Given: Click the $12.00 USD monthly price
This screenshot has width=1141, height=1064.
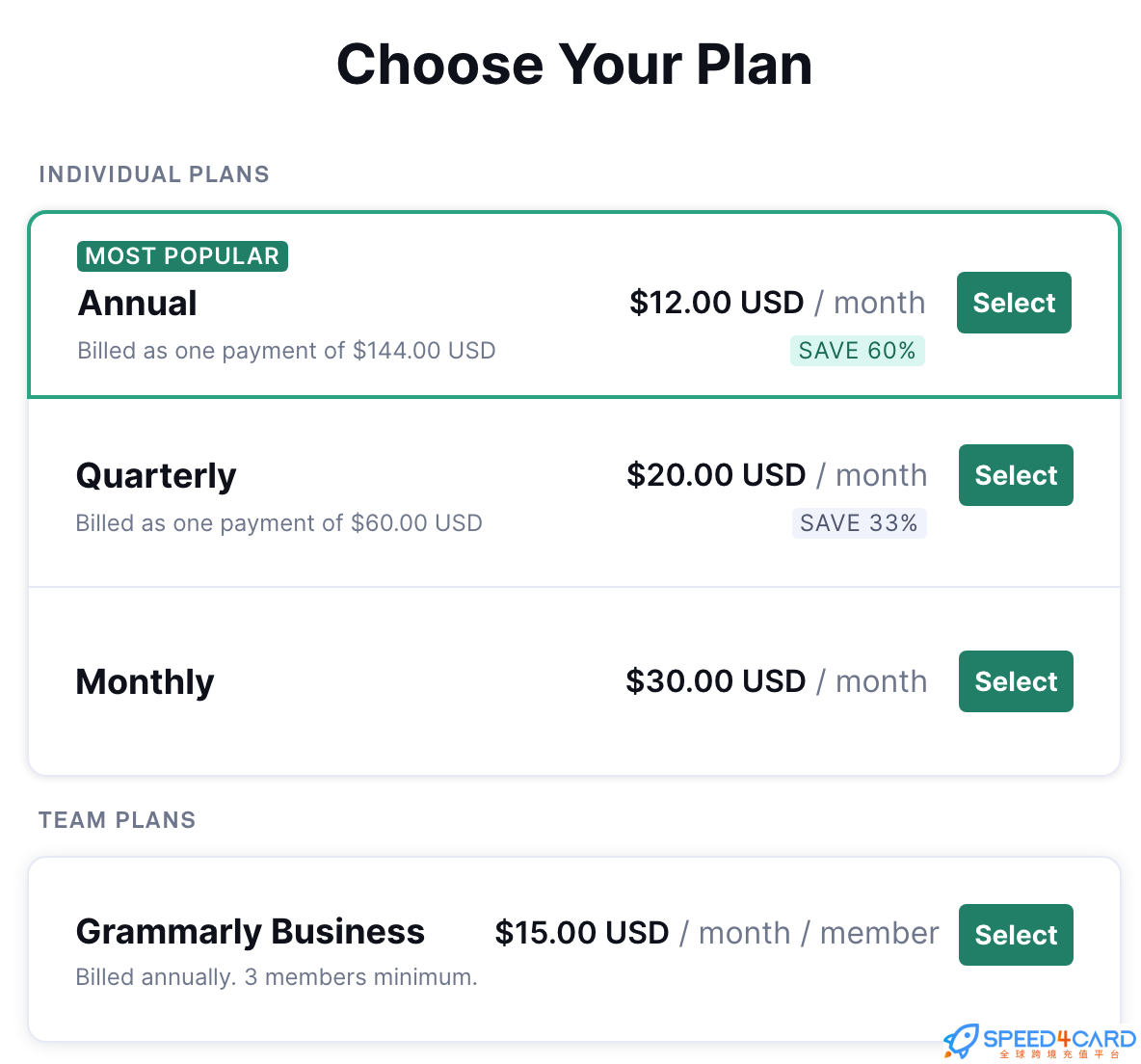Looking at the screenshot, I should 717,303.
